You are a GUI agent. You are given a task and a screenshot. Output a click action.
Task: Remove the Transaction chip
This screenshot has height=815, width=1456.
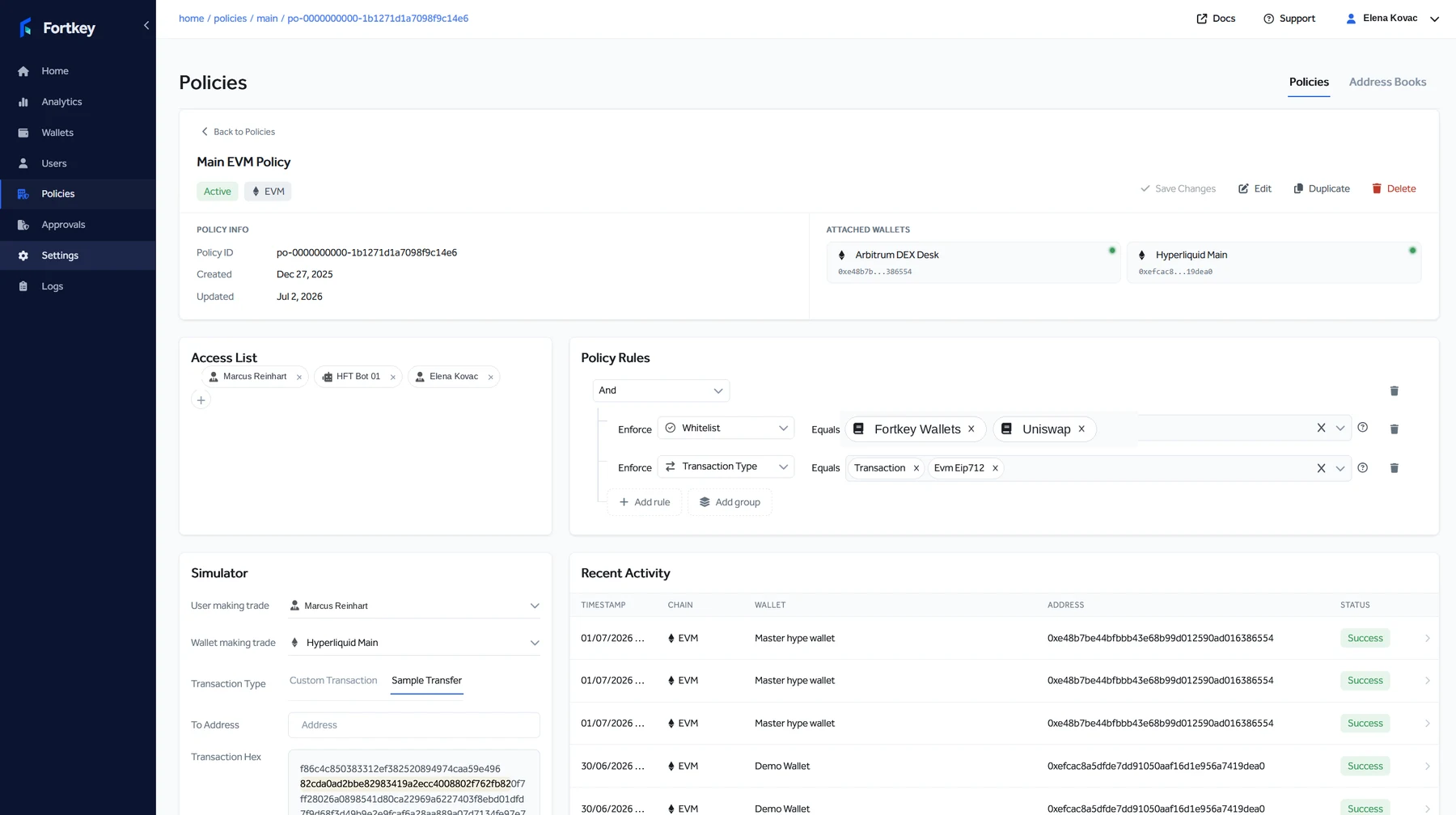click(x=916, y=469)
